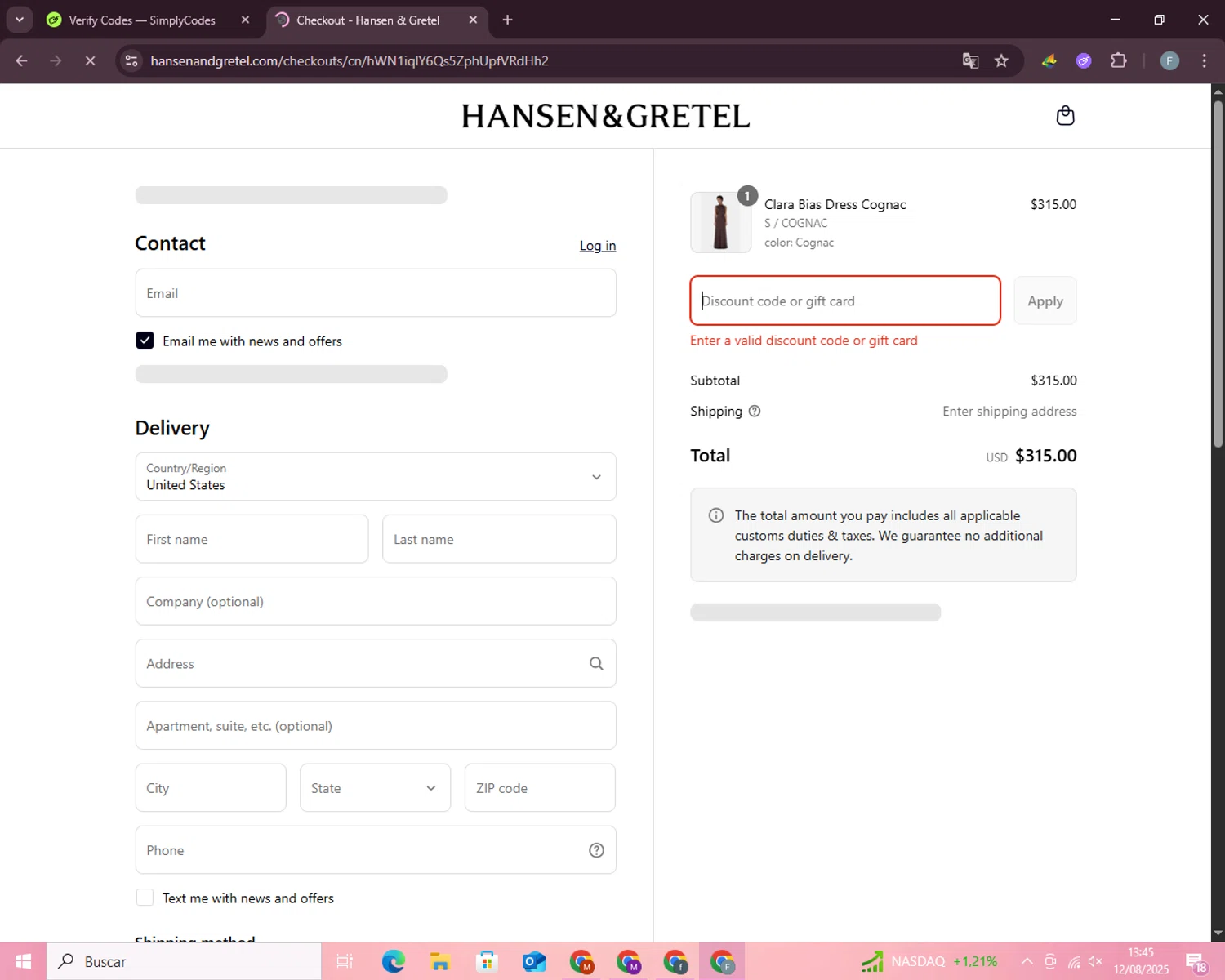The image size is (1225, 980).
Task: Bookmark this page with the star icon
Action: tap(1001, 60)
